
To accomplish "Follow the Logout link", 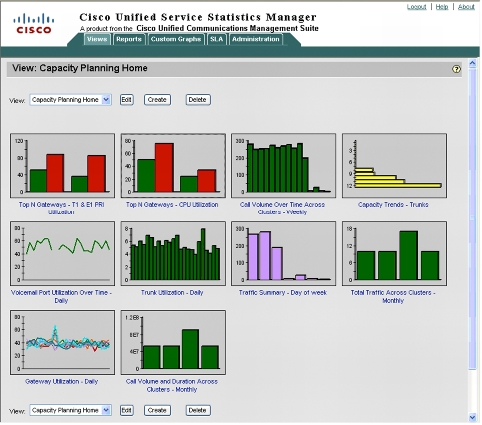I will (x=416, y=7).
